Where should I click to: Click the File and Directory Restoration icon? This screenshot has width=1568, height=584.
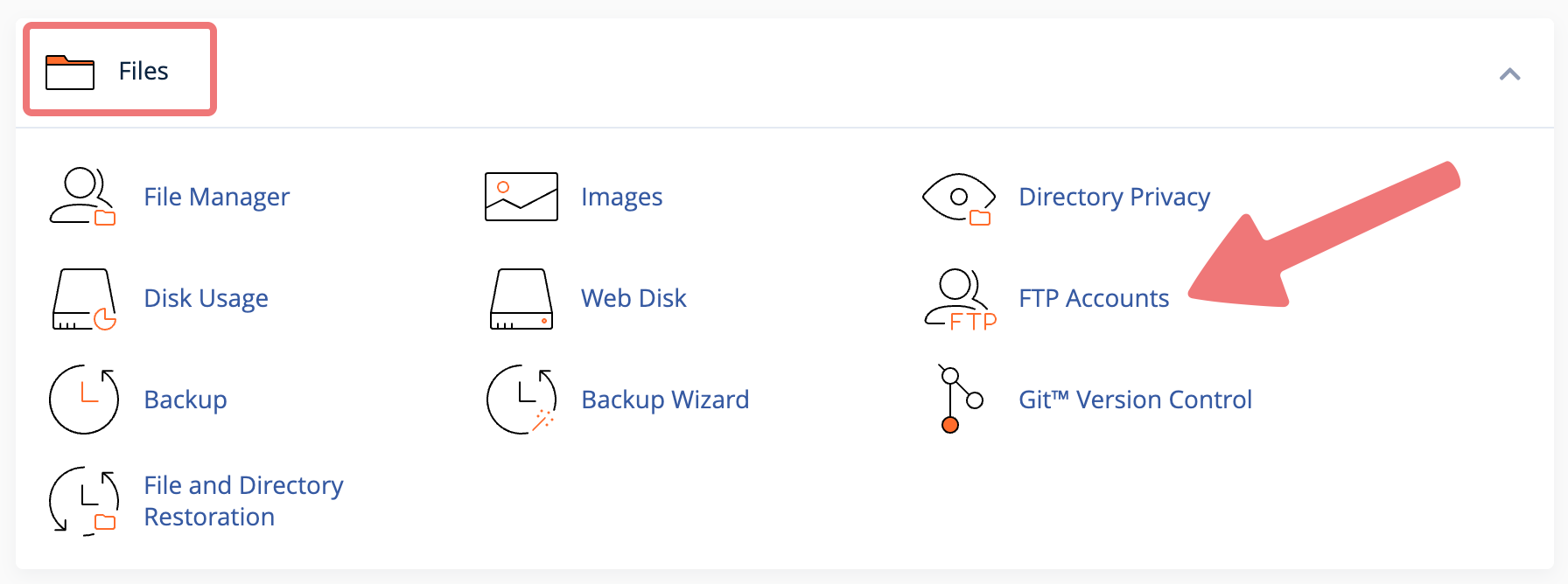click(84, 501)
